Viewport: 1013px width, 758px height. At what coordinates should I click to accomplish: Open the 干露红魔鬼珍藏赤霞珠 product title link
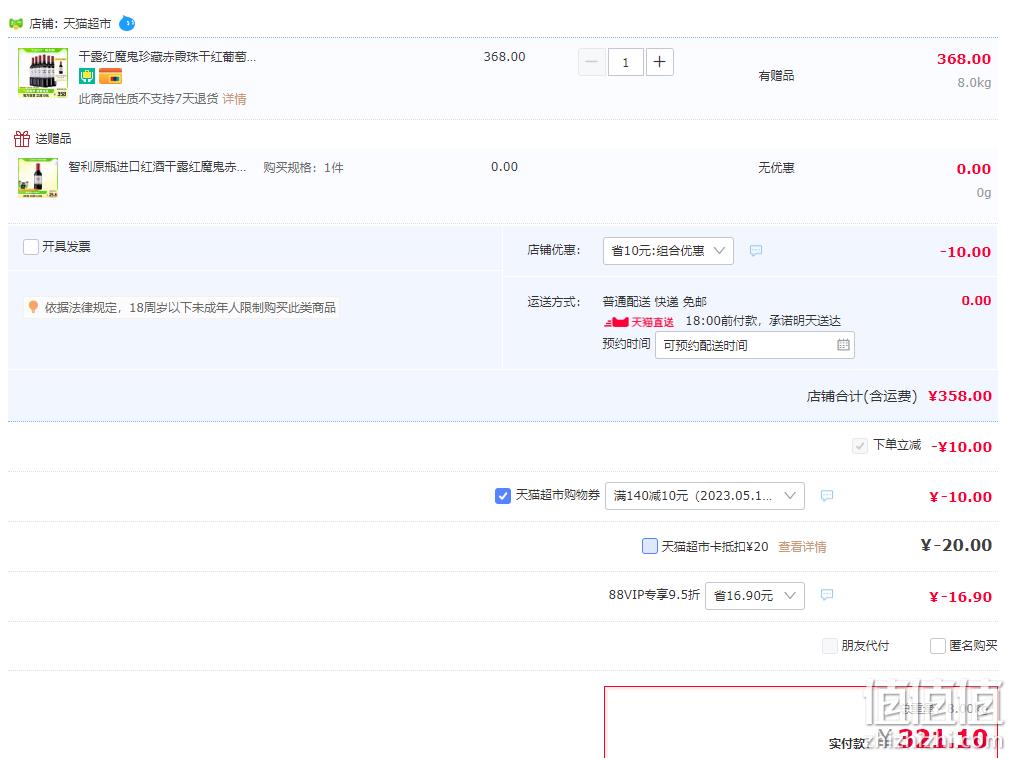tap(167, 57)
